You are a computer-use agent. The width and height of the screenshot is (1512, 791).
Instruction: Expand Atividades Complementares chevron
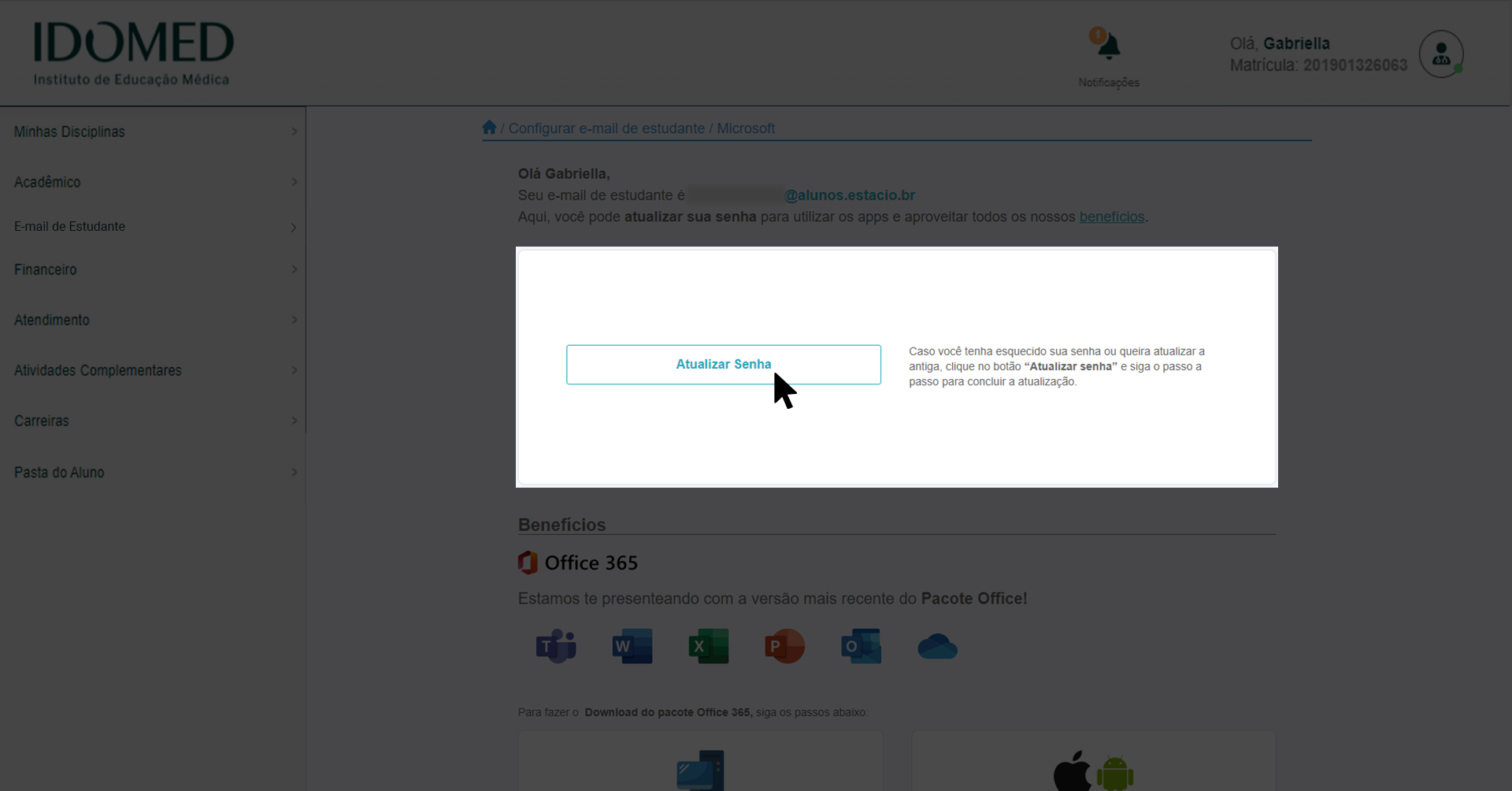[295, 370]
